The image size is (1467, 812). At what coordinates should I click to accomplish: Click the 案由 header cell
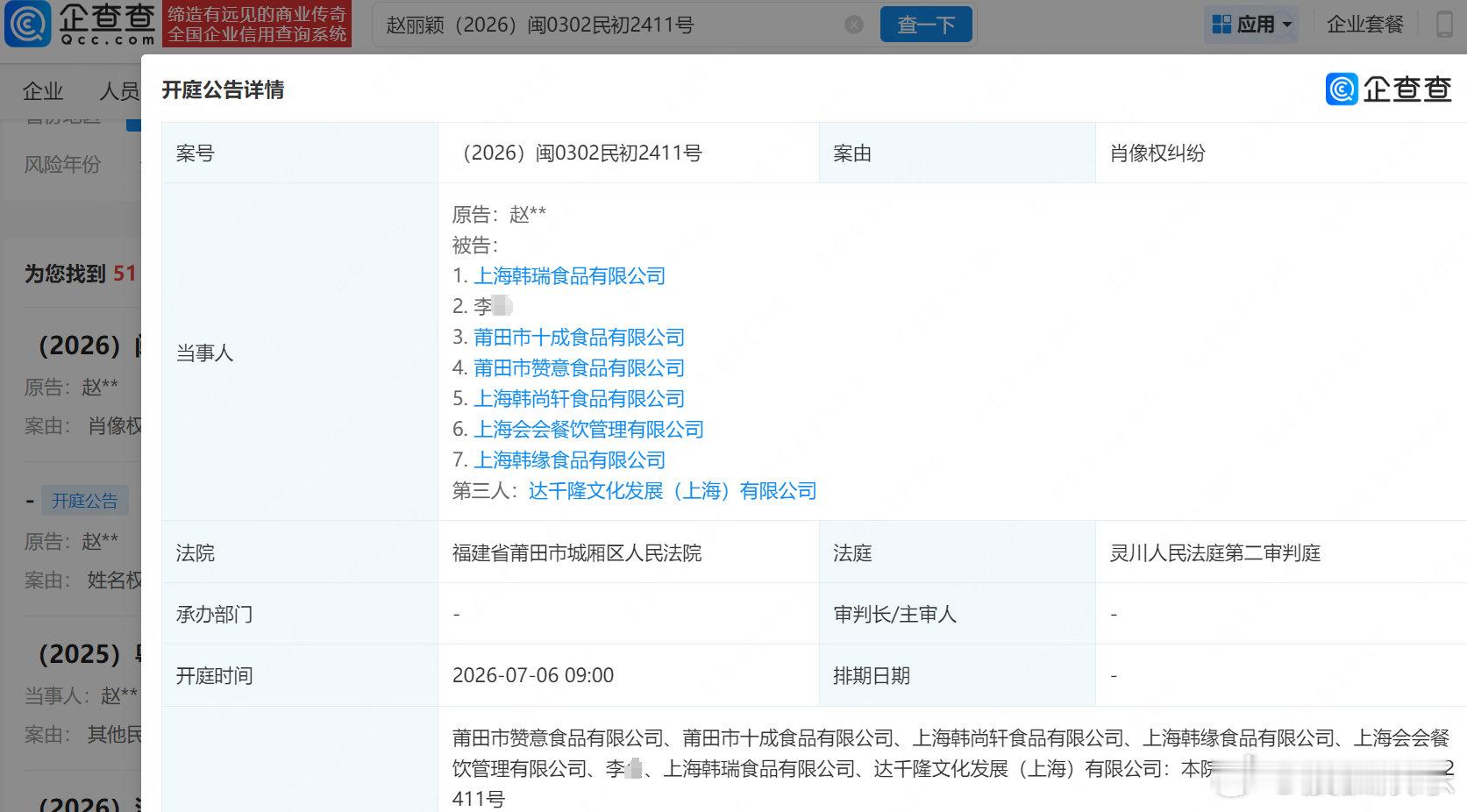(x=958, y=153)
